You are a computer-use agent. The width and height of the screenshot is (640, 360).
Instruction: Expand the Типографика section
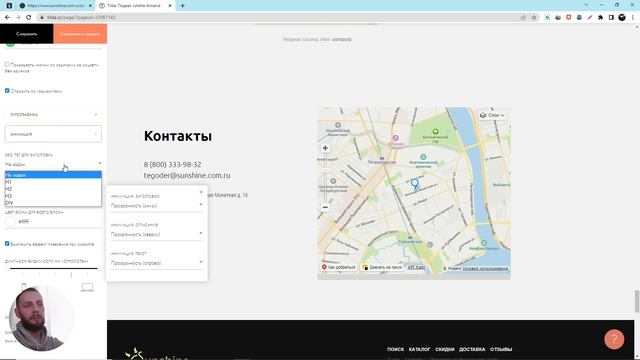pos(53,115)
